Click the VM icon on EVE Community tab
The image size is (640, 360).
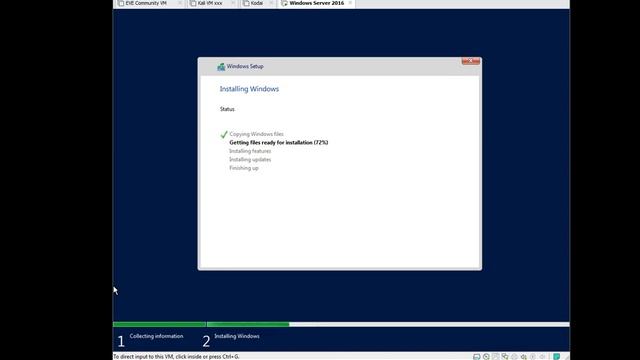tap(121, 3)
